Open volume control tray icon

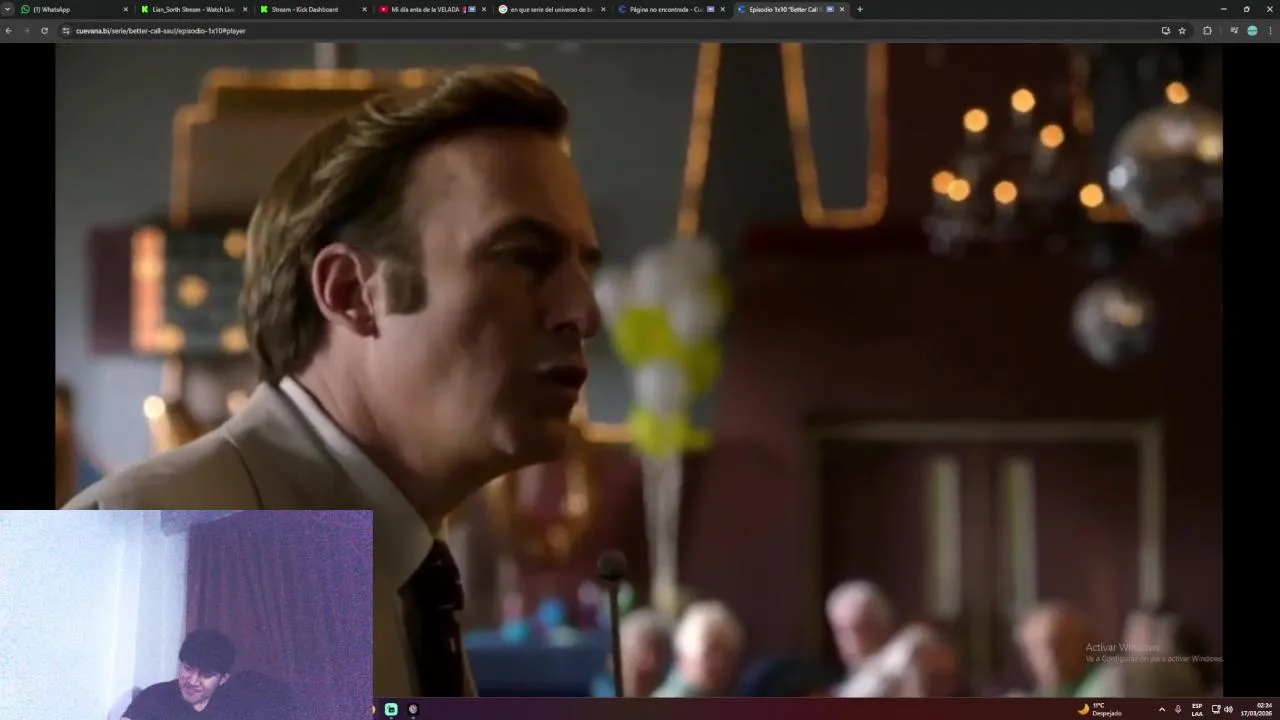pyautogui.click(x=1228, y=709)
